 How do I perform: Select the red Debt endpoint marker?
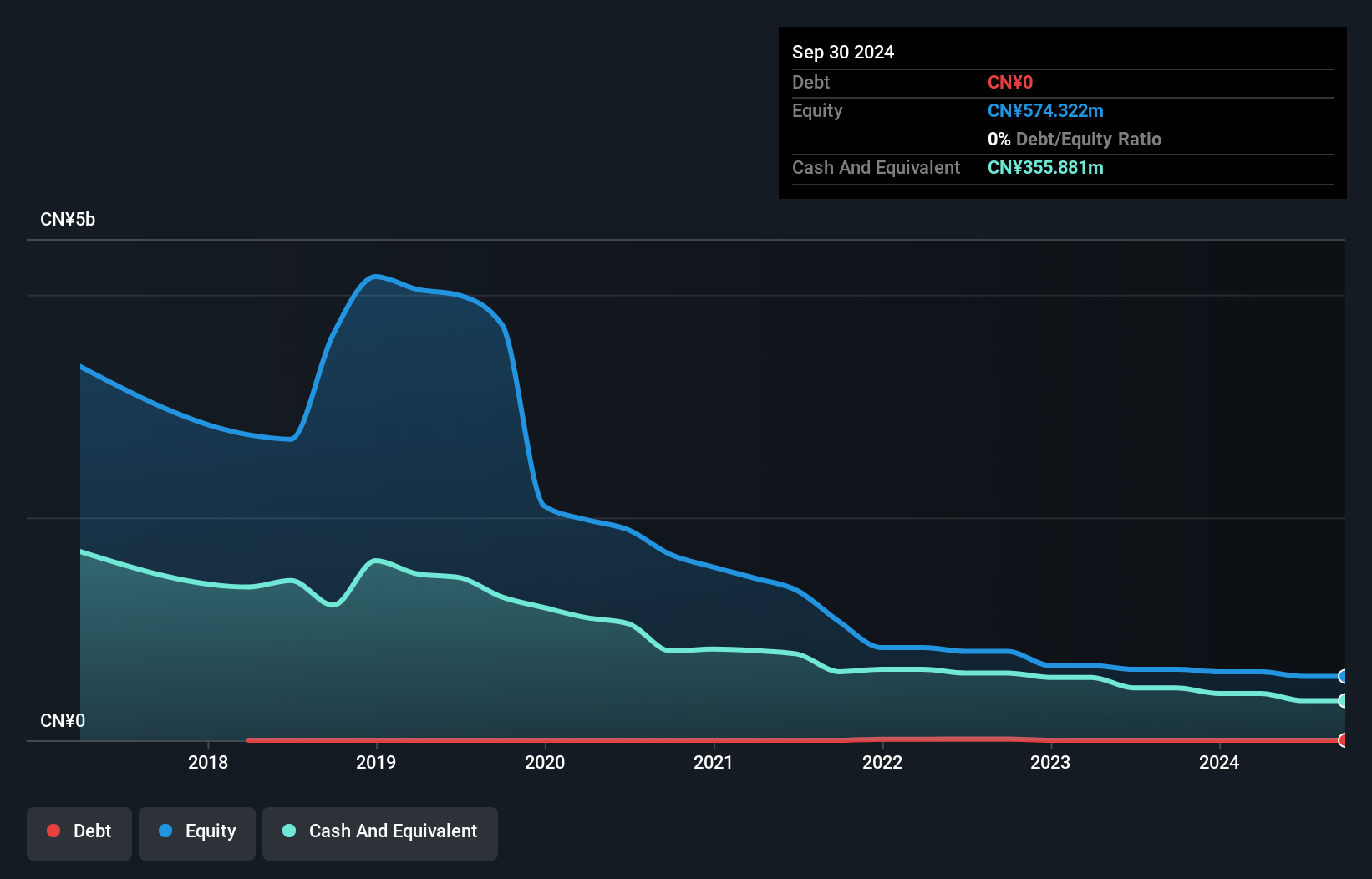1343,740
